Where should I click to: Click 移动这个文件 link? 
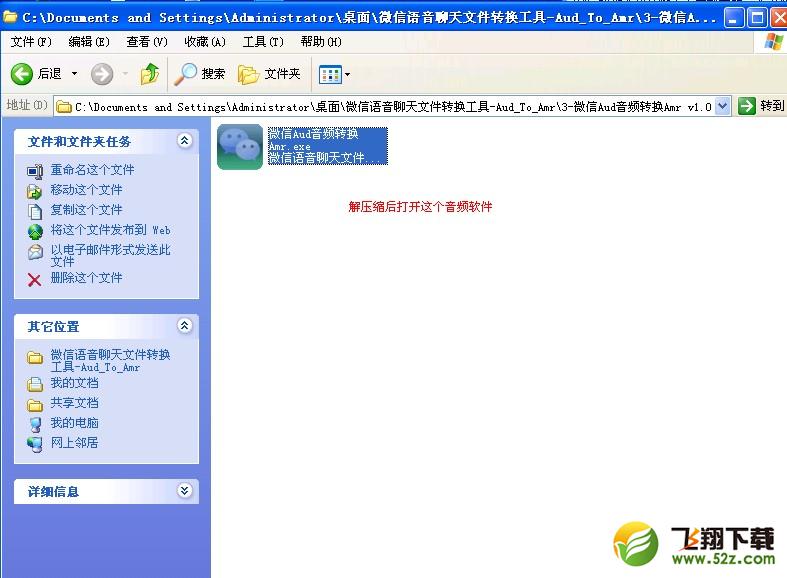click(x=86, y=190)
